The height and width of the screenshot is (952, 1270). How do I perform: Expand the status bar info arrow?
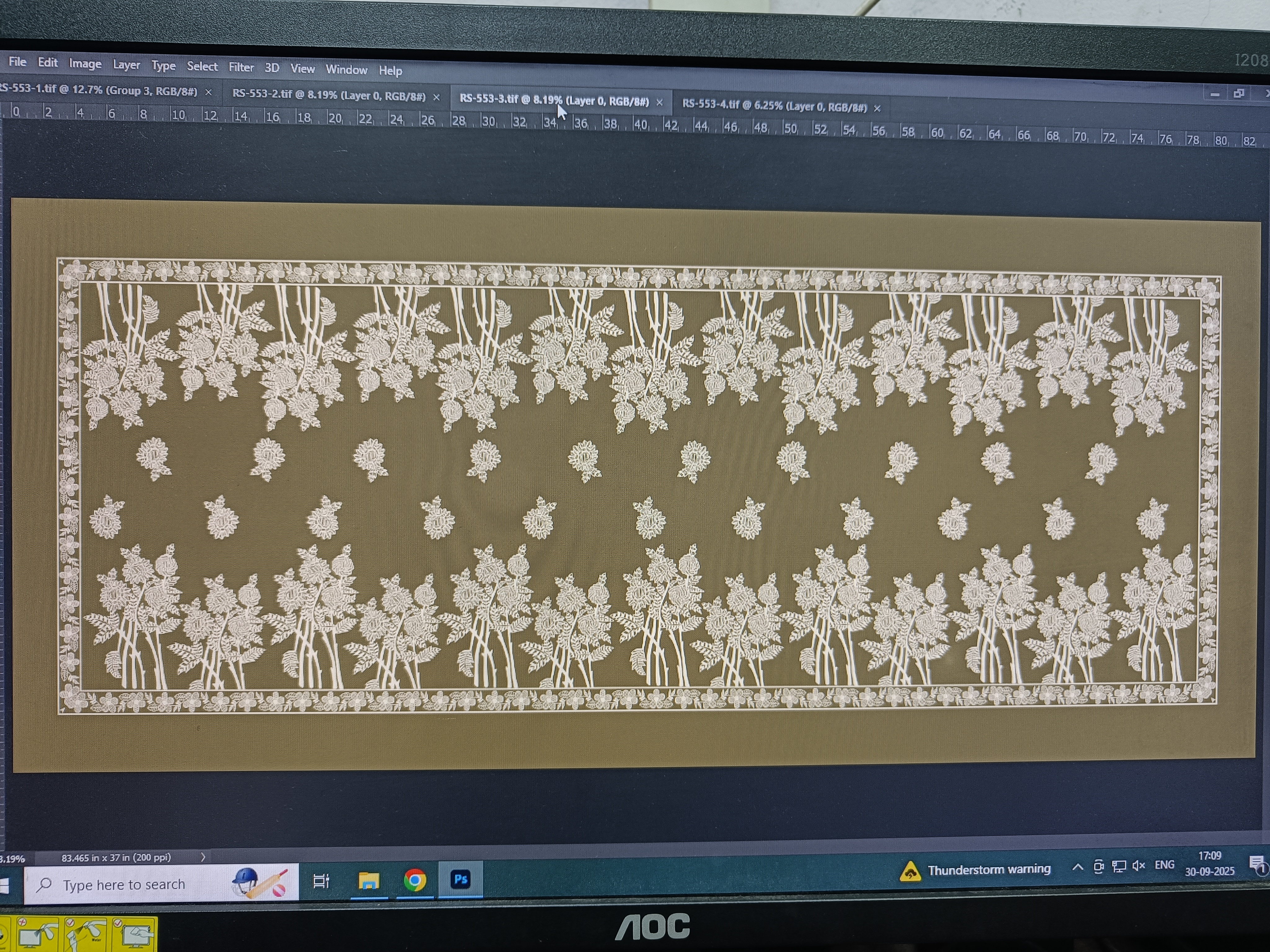[203, 857]
